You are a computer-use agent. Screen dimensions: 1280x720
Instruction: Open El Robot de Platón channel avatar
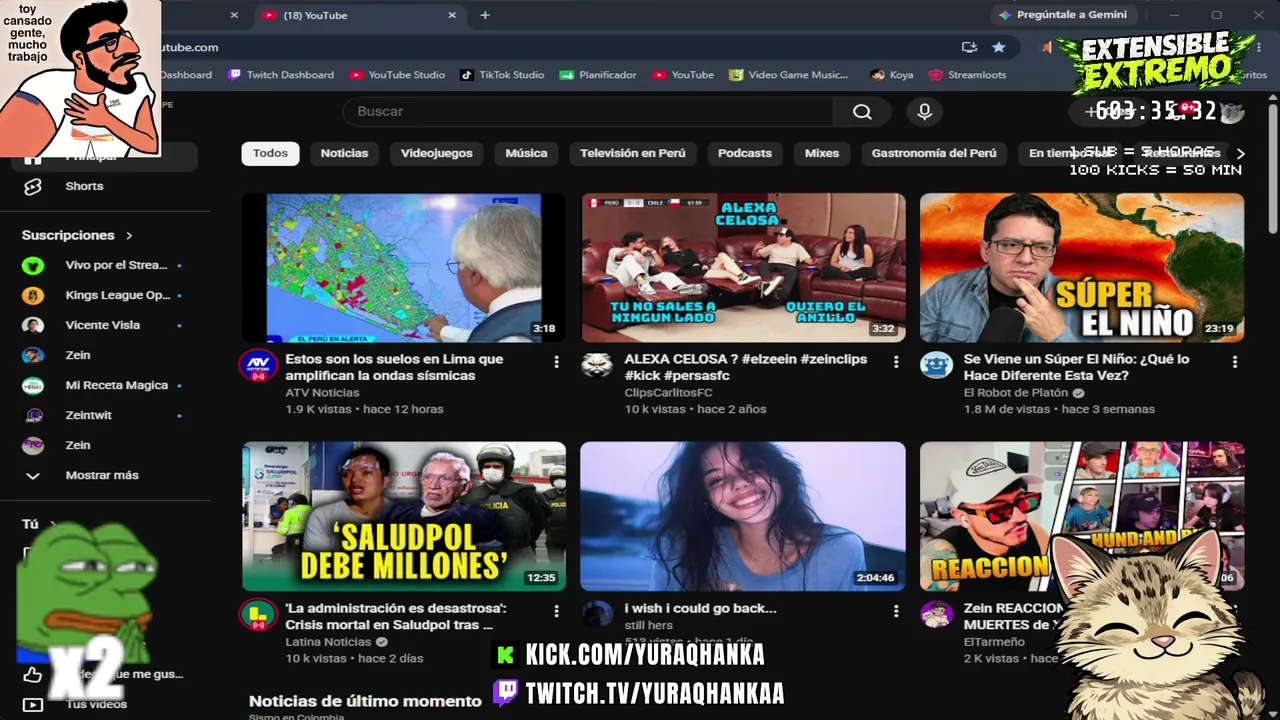tap(937, 365)
